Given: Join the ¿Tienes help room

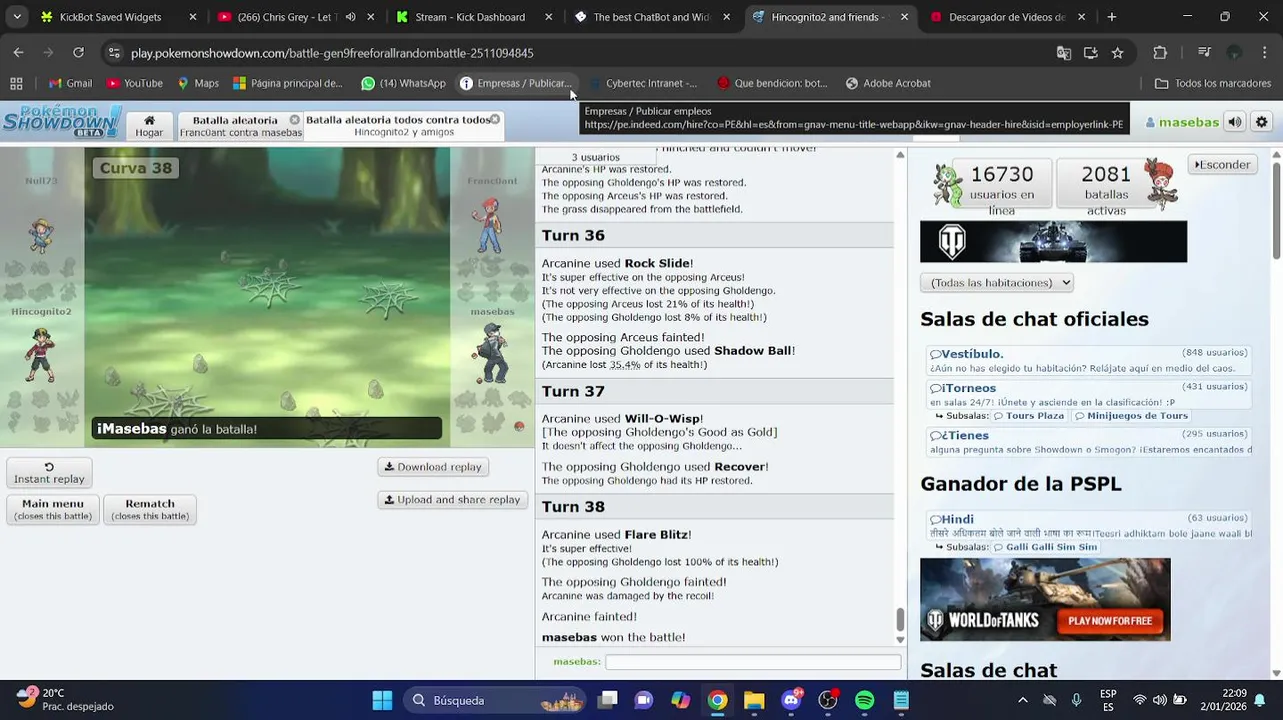Looking at the screenshot, I should pyautogui.click(x=1089, y=442).
